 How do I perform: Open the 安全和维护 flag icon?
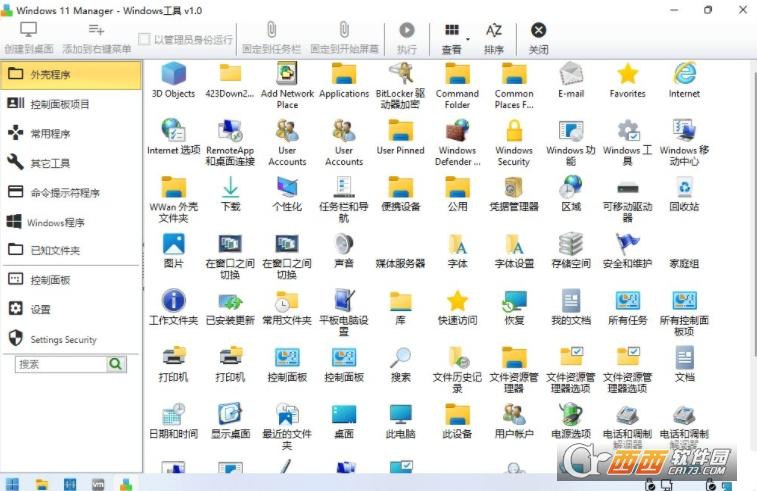628,250
